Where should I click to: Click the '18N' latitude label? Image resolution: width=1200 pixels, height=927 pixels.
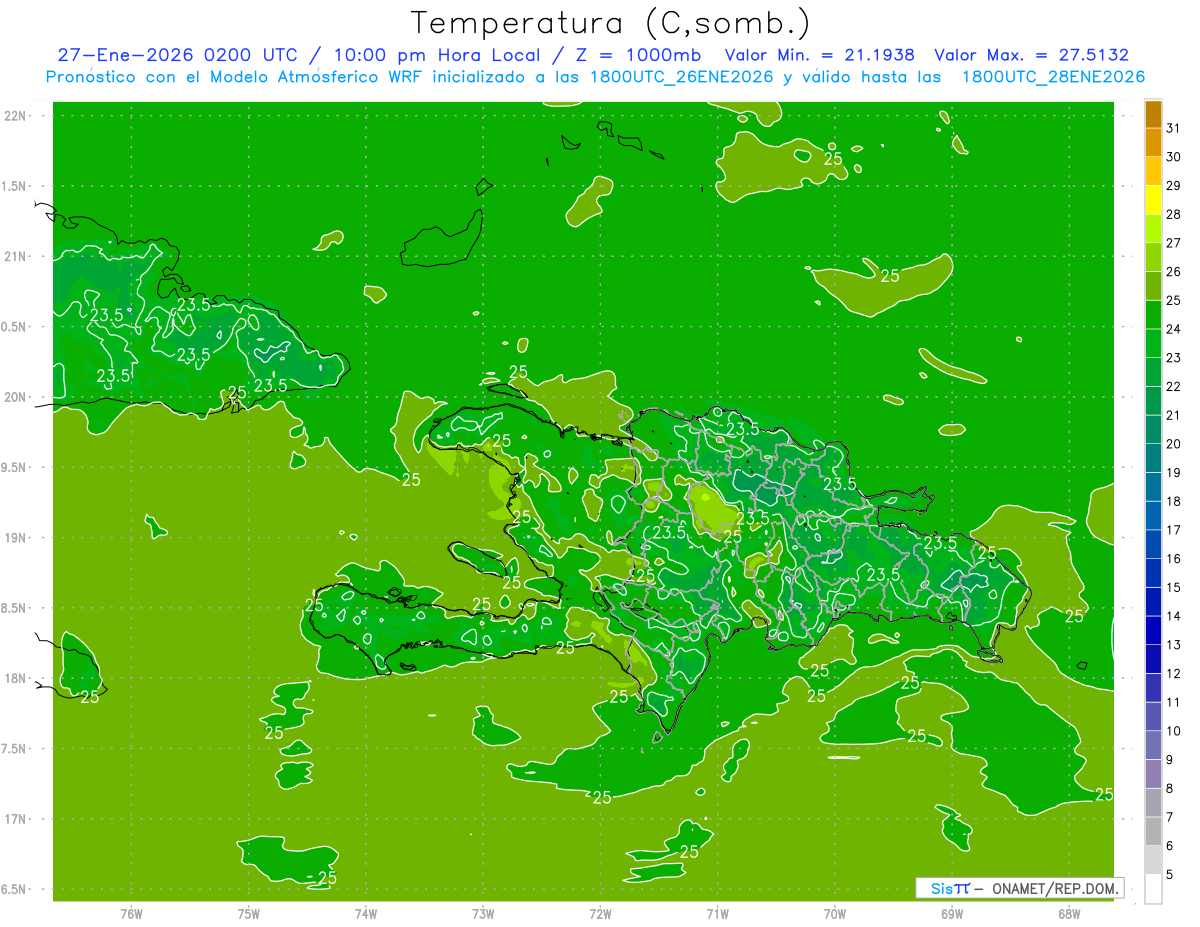[17, 678]
